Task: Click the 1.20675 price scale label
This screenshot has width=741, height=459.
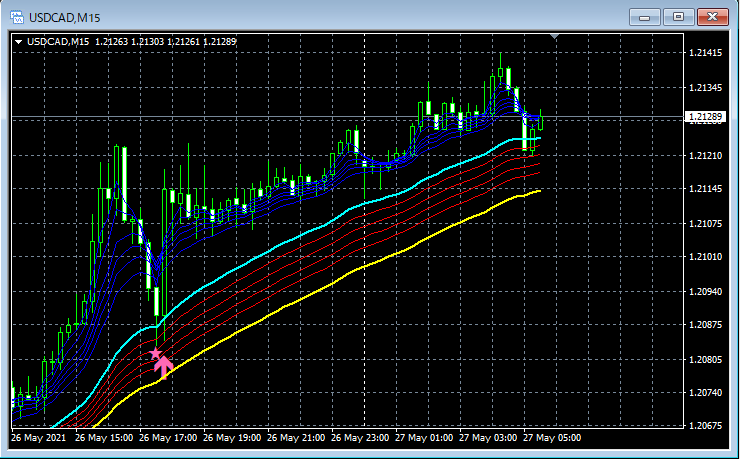Action: [706, 426]
